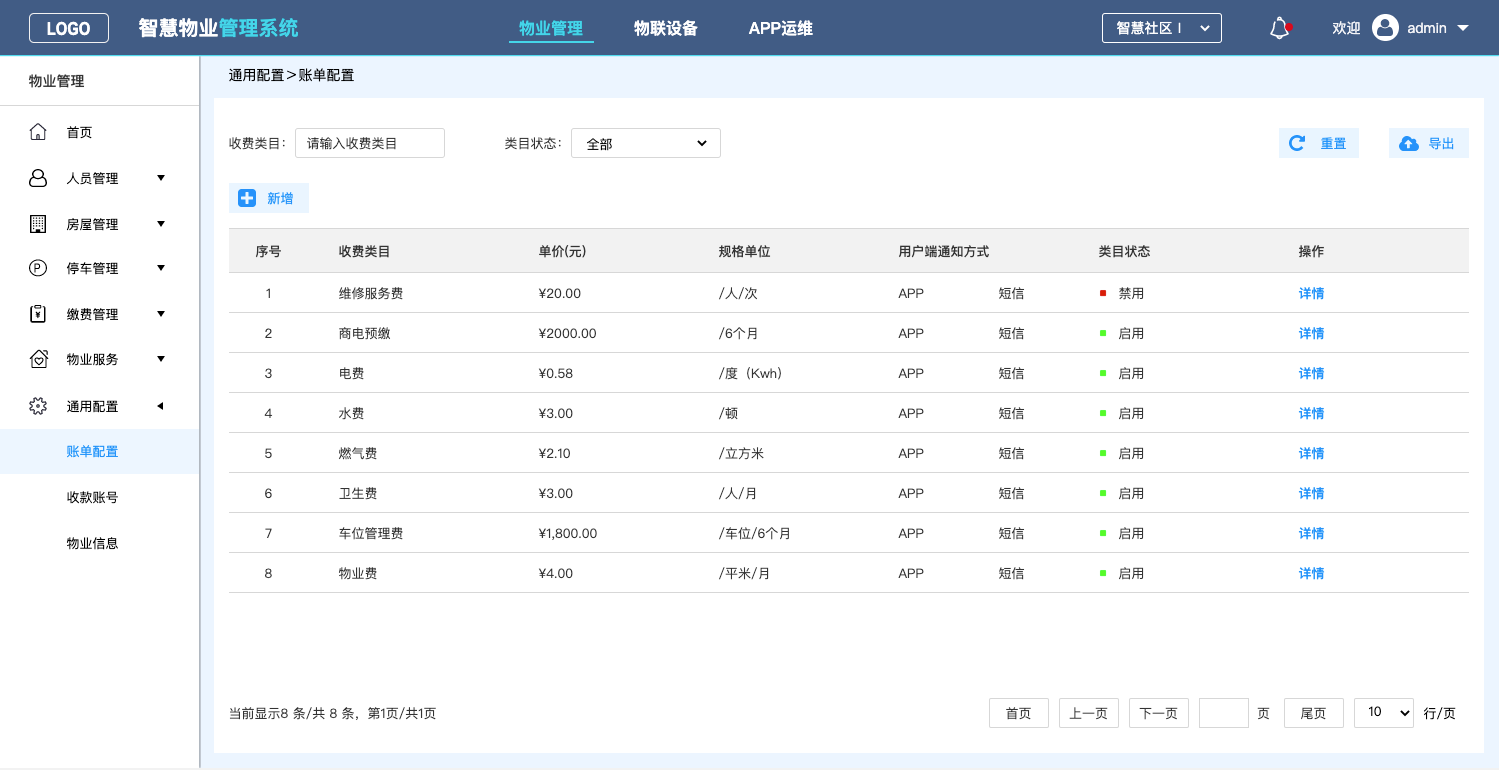
Task: Open the 智慧社区 I community dropdown
Action: pyautogui.click(x=1162, y=28)
